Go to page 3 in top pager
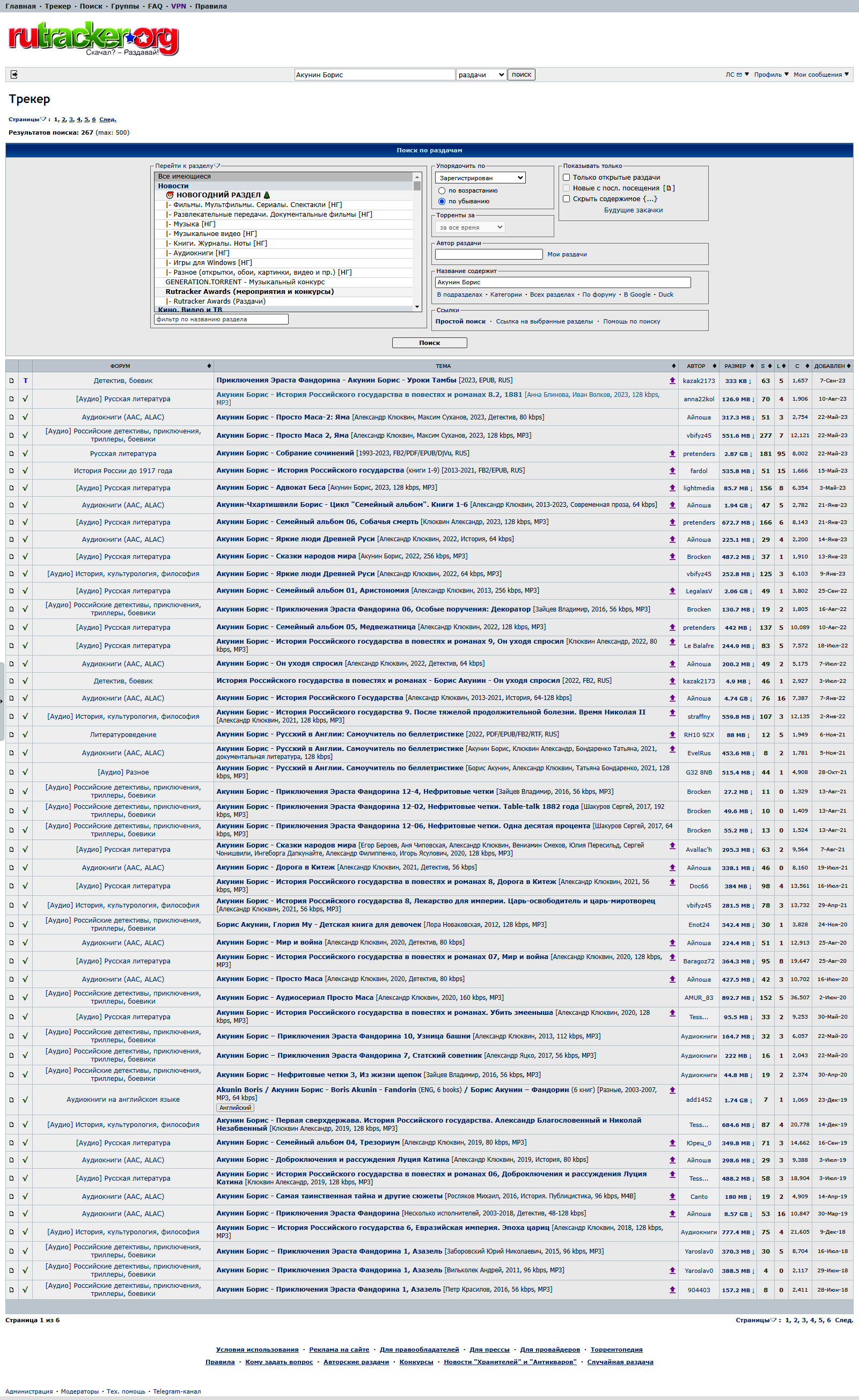859x1400 pixels. click(71, 119)
